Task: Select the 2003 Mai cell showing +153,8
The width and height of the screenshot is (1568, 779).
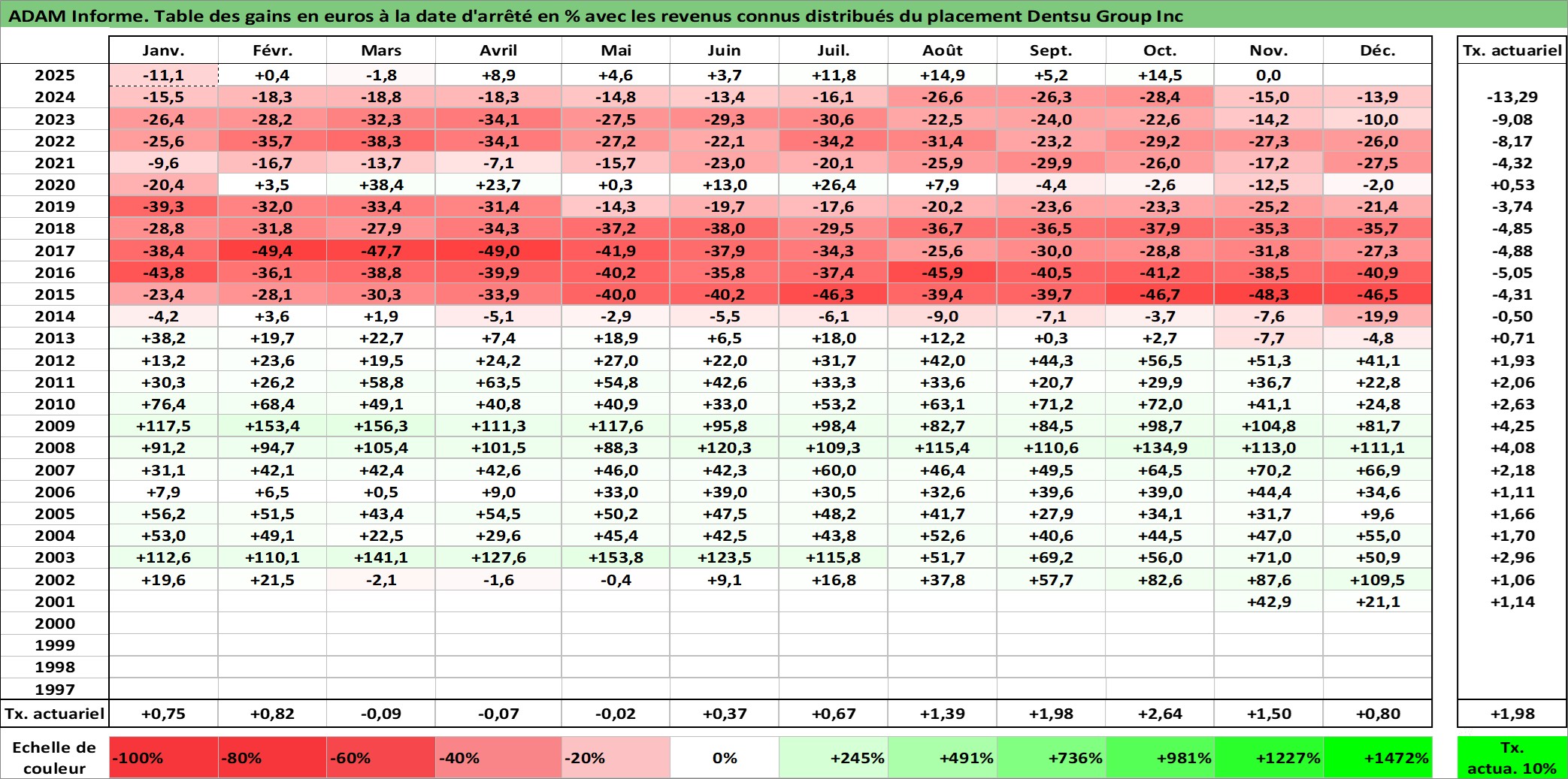Action: [x=616, y=557]
